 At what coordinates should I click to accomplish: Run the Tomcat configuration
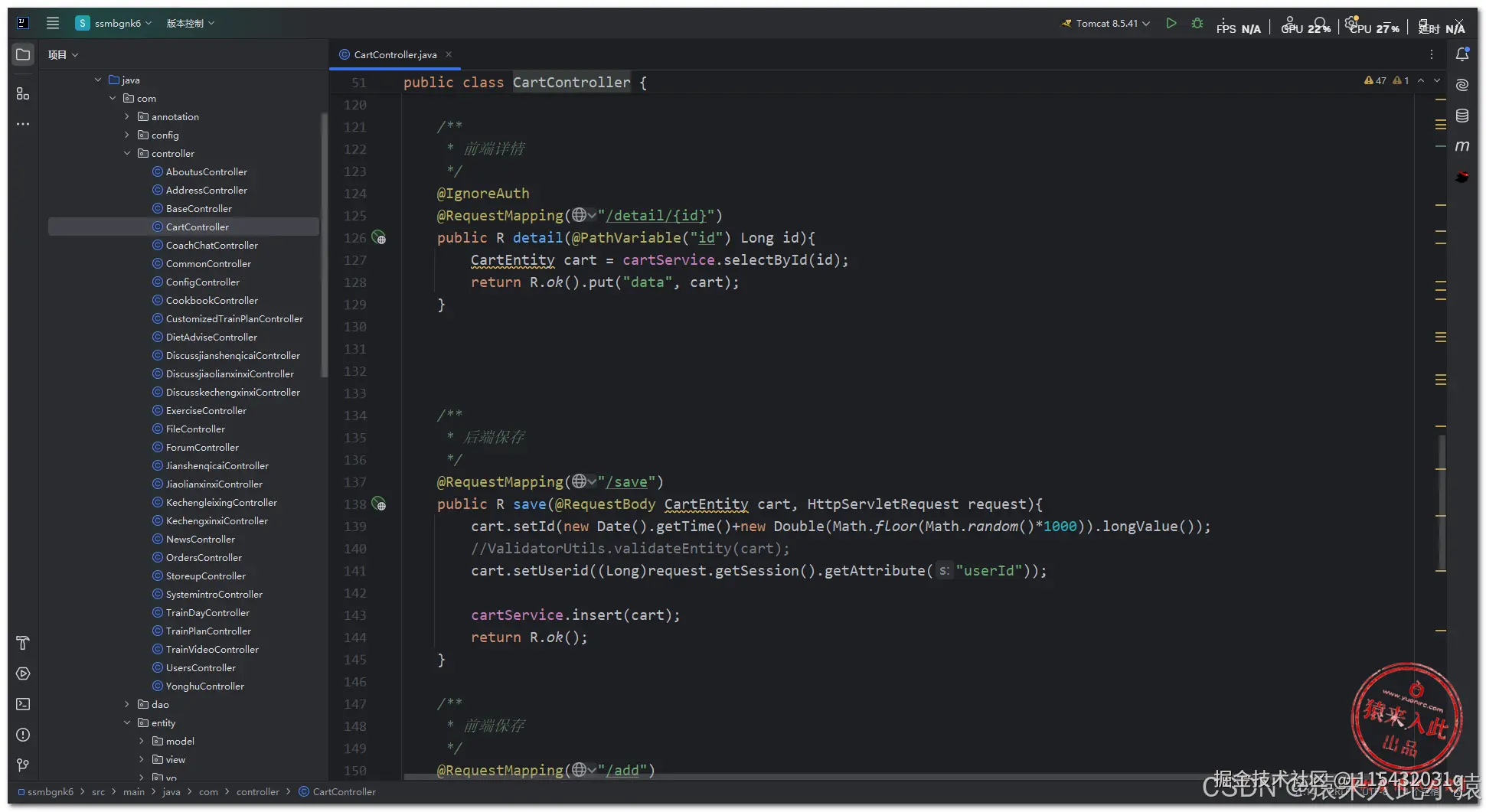[x=1171, y=23]
